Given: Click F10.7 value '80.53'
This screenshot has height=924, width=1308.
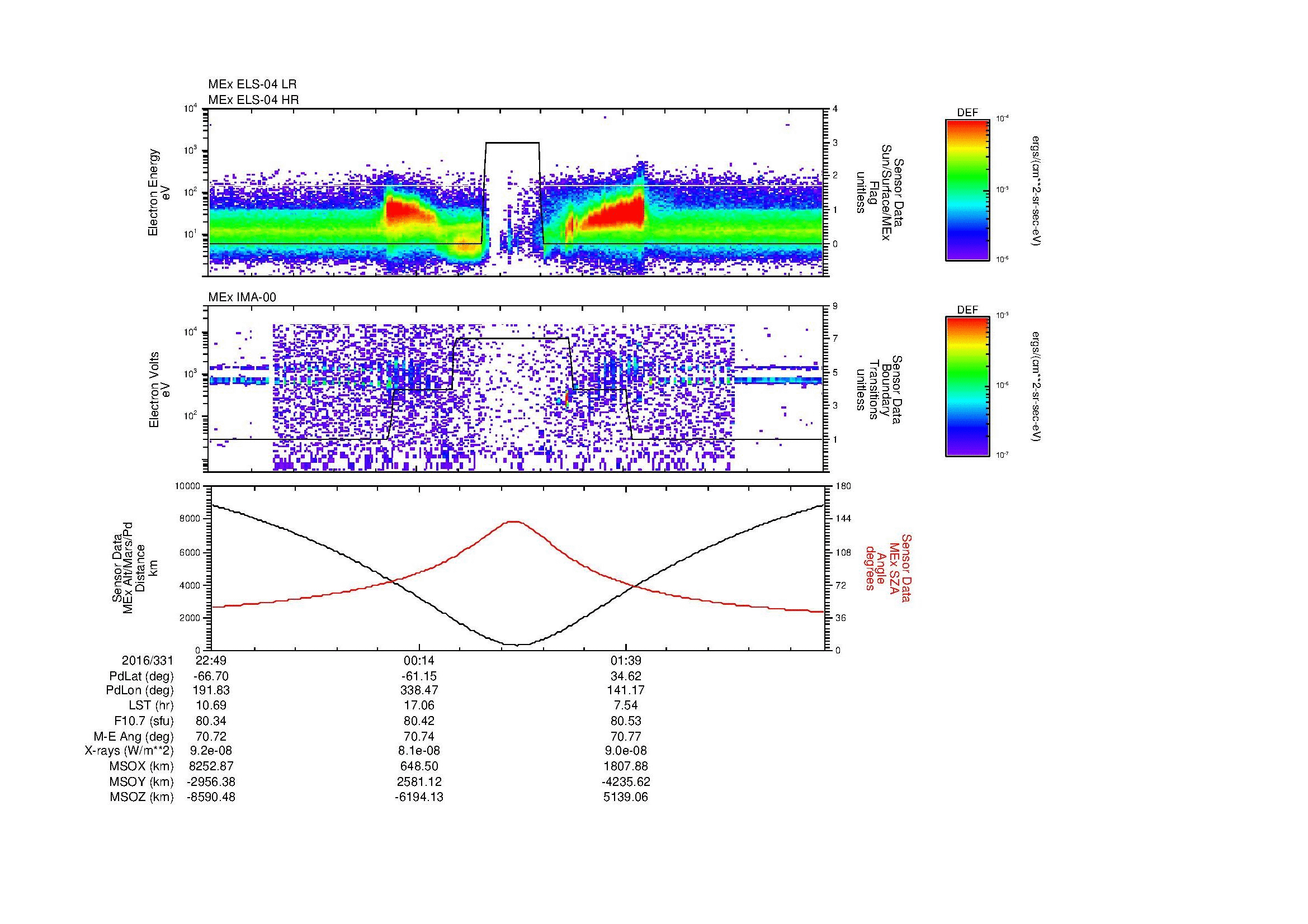Looking at the screenshot, I should pyautogui.click(x=626, y=721).
